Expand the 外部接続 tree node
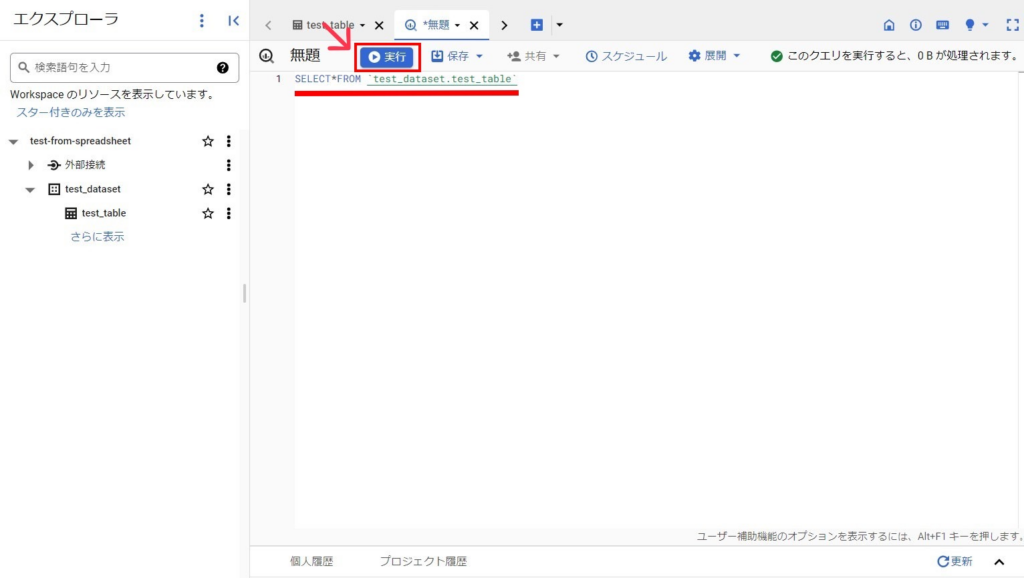Viewport: 1024px width, 578px height. click(x=31, y=165)
